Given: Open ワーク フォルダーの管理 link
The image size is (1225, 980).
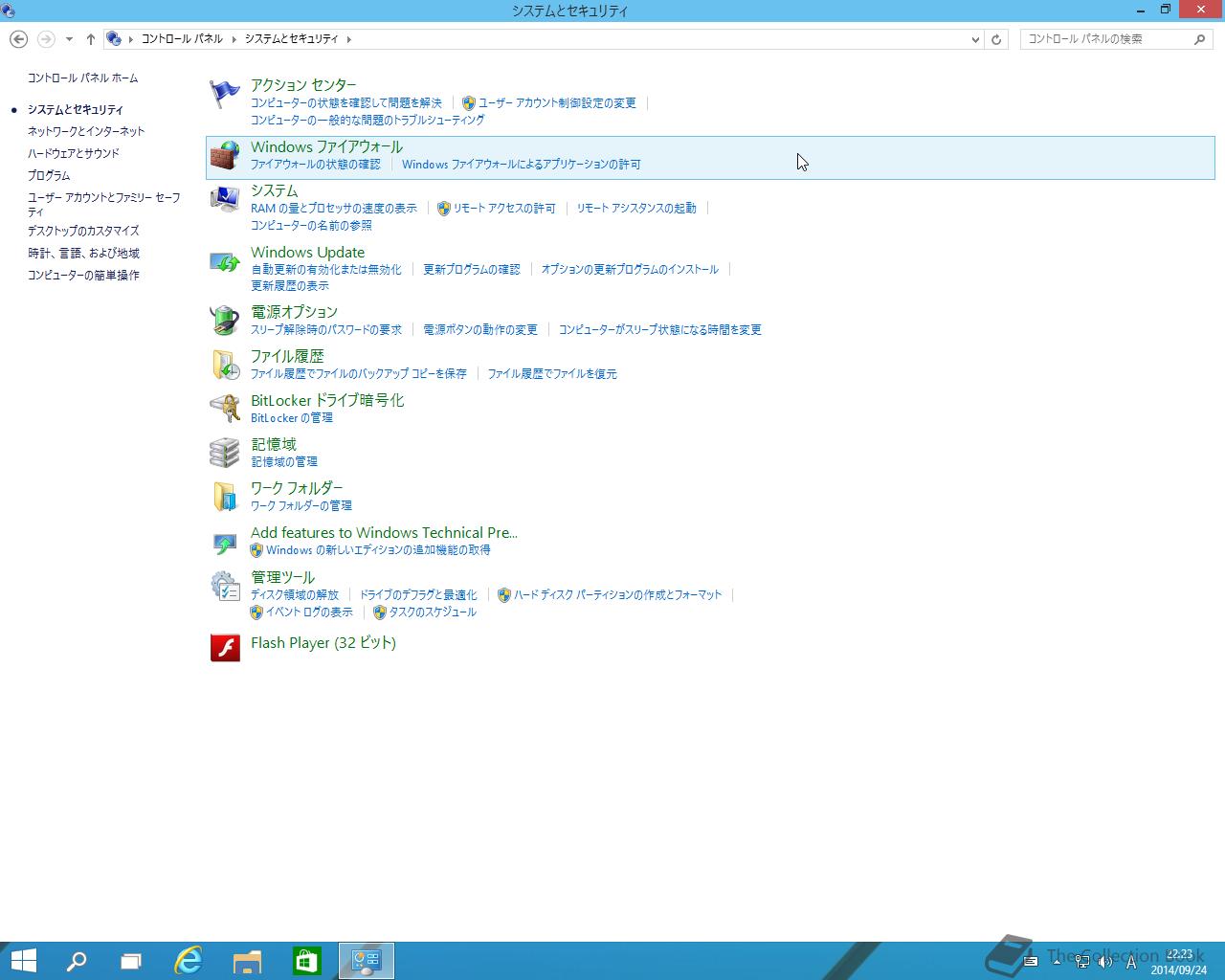Looking at the screenshot, I should (x=301, y=505).
